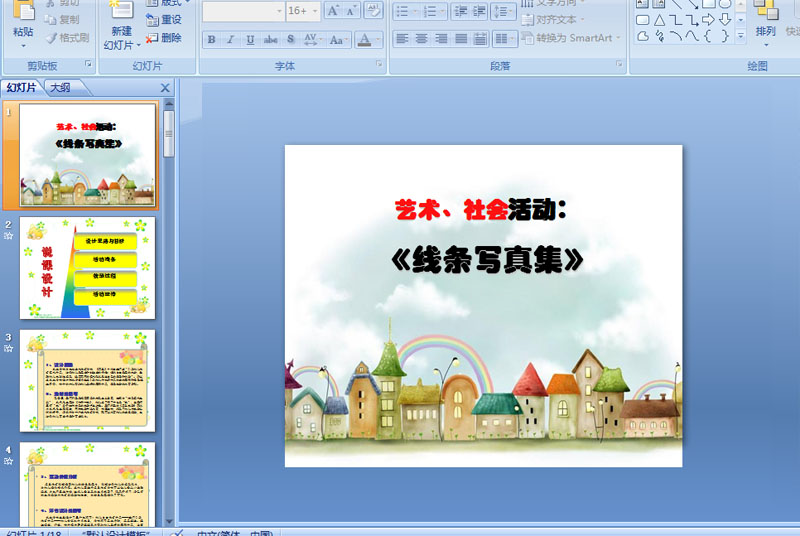Click the thumbnail pane scroll-up arrow
Viewport: 800px width, 536px height.
click(169, 104)
